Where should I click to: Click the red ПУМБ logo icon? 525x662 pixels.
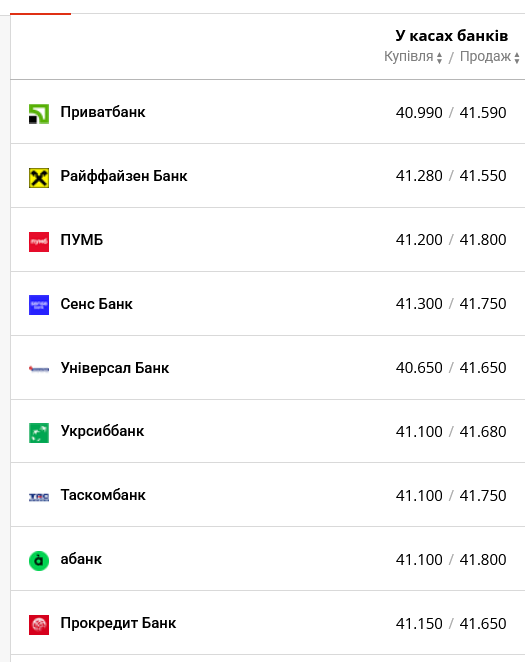[x=39, y=241]
